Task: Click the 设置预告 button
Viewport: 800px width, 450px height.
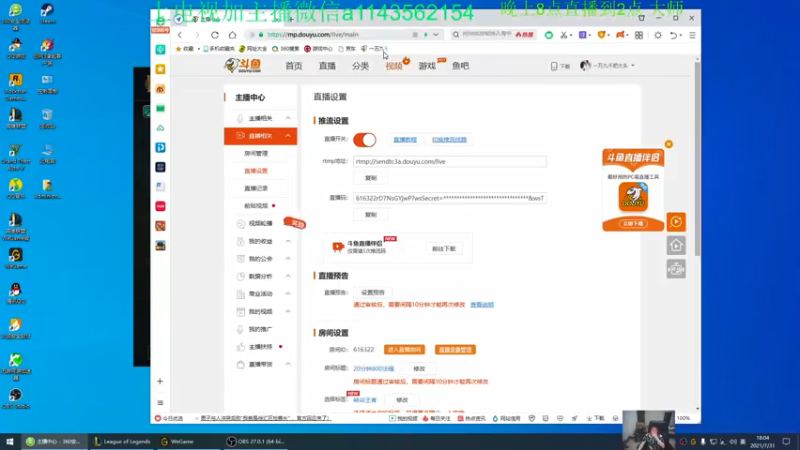Action: [x=373, y=293]
